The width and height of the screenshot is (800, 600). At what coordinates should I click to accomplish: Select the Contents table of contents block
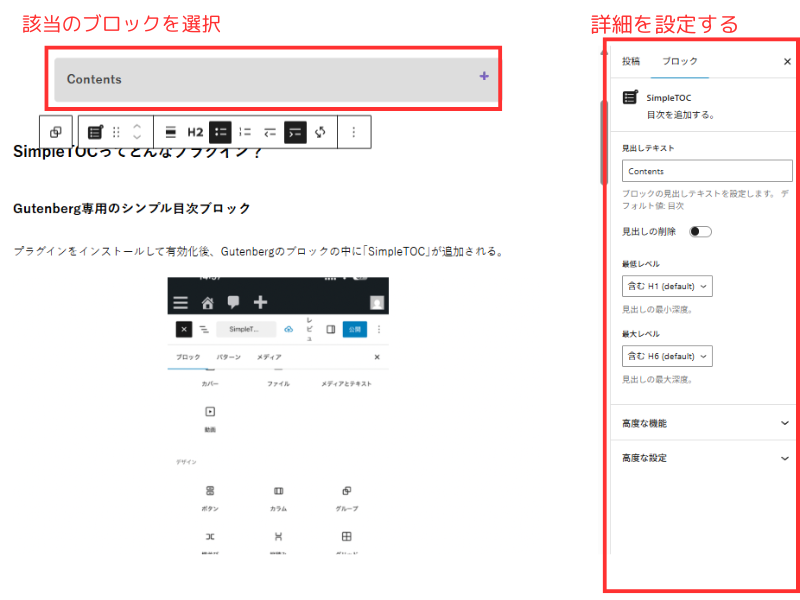pos(276,79)
